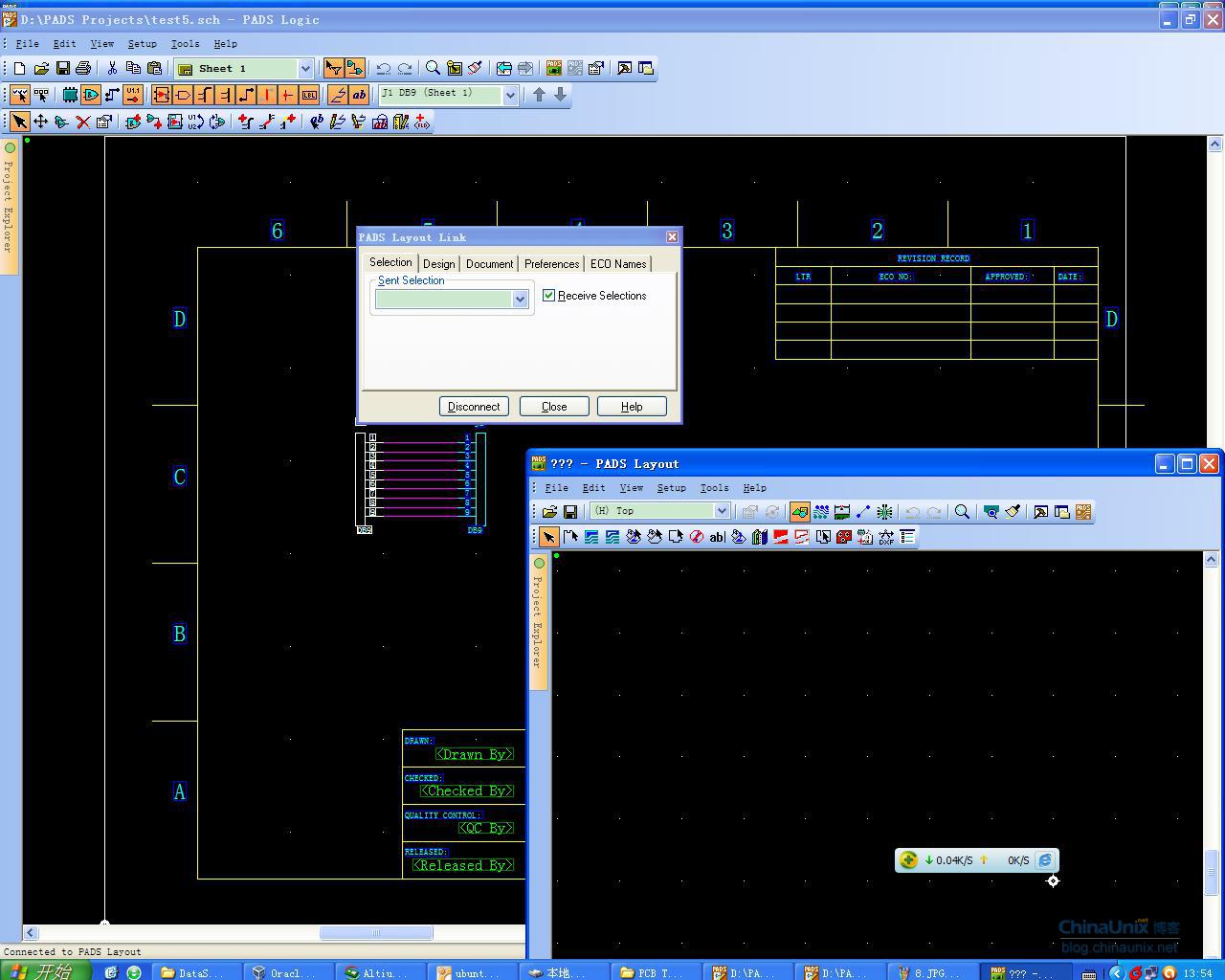Click the LBL labels filter icon
This screenshot has height=980, width=1225.
(x=309, y=95)
